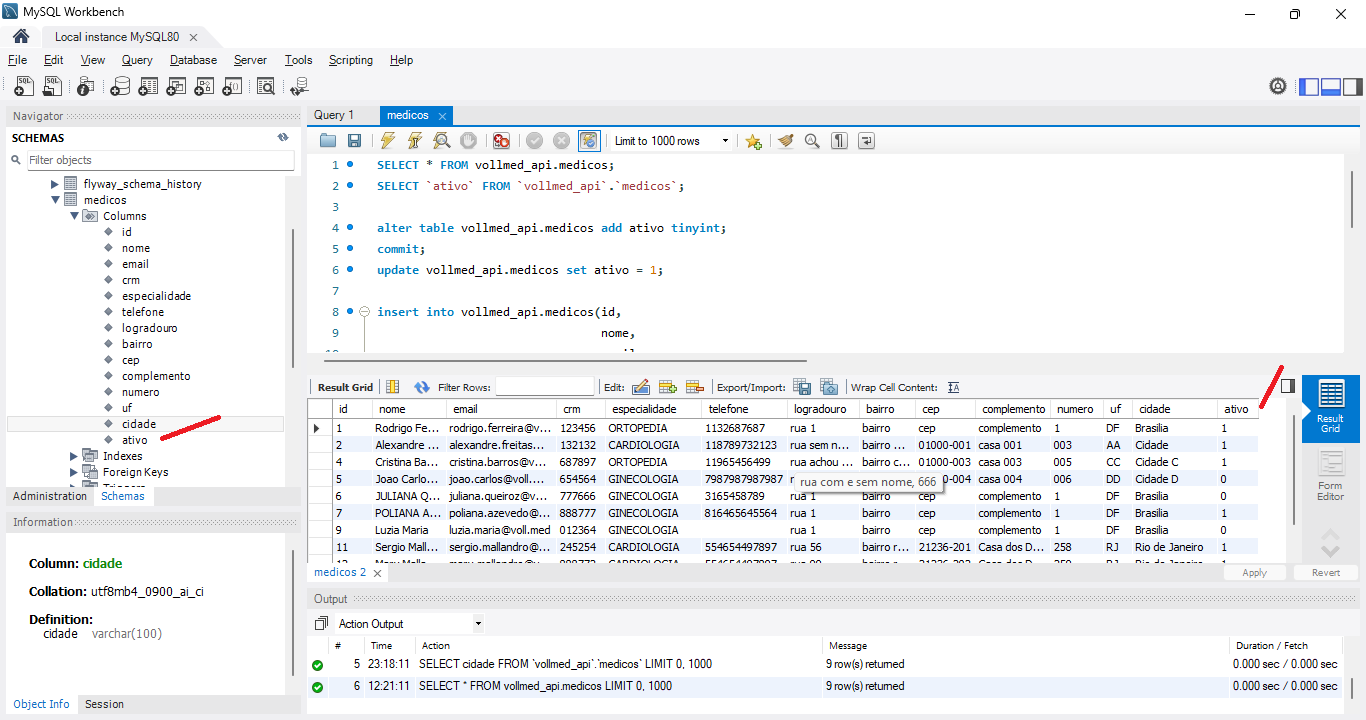1366x720 pixels.
Task: Toggle wrap cell content
Action: tap(954, 387)
